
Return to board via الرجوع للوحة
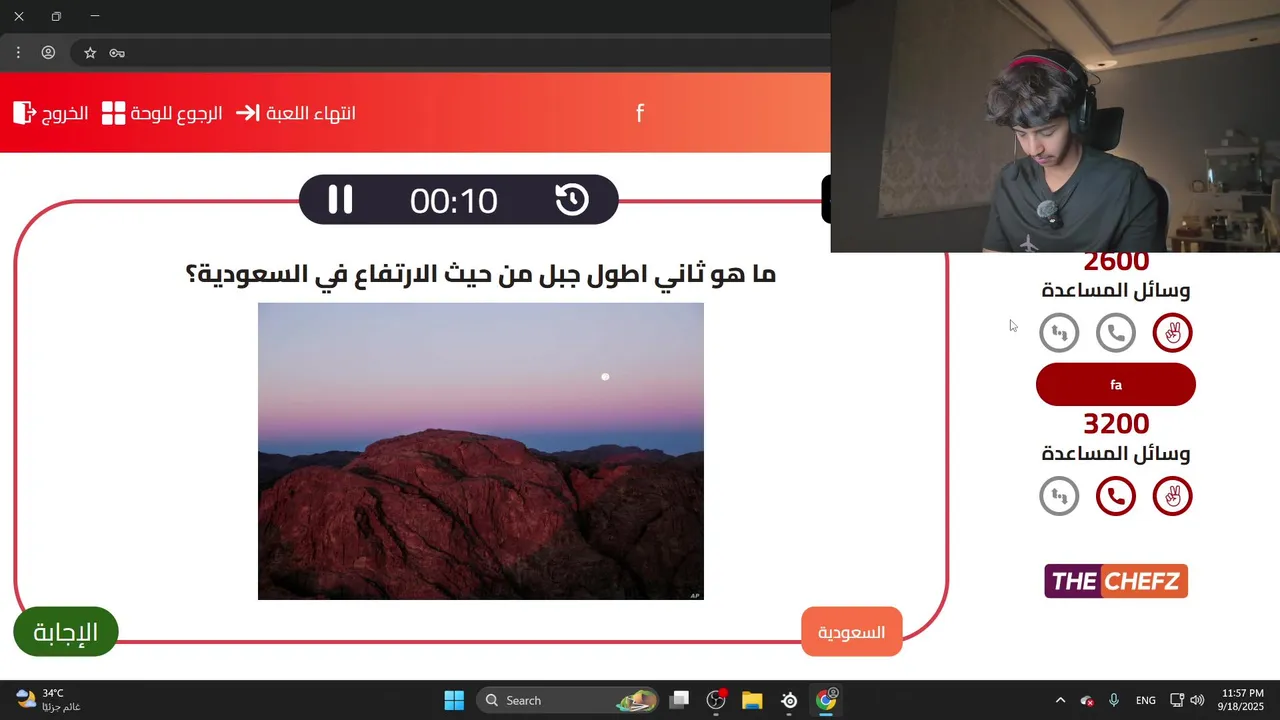point(162,113)
